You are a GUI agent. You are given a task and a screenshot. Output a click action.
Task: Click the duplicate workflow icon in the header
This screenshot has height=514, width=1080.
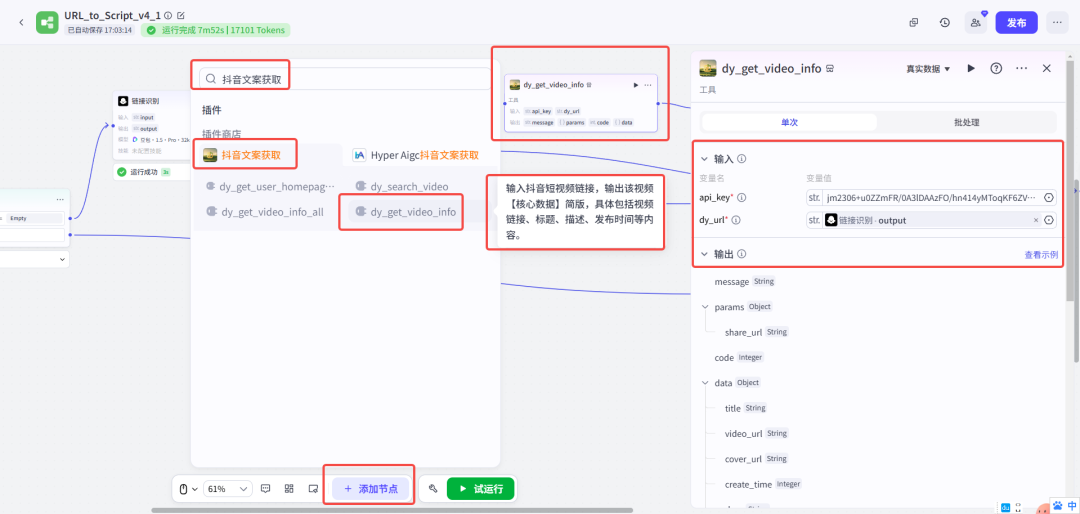[914, 23]
